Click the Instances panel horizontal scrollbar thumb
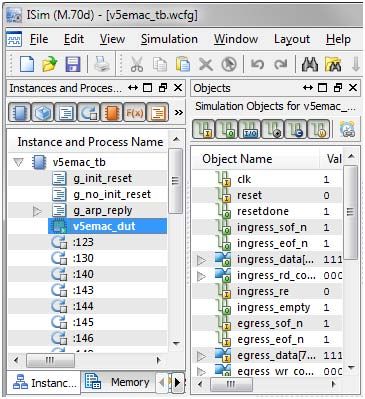 [x=50, y=360]
